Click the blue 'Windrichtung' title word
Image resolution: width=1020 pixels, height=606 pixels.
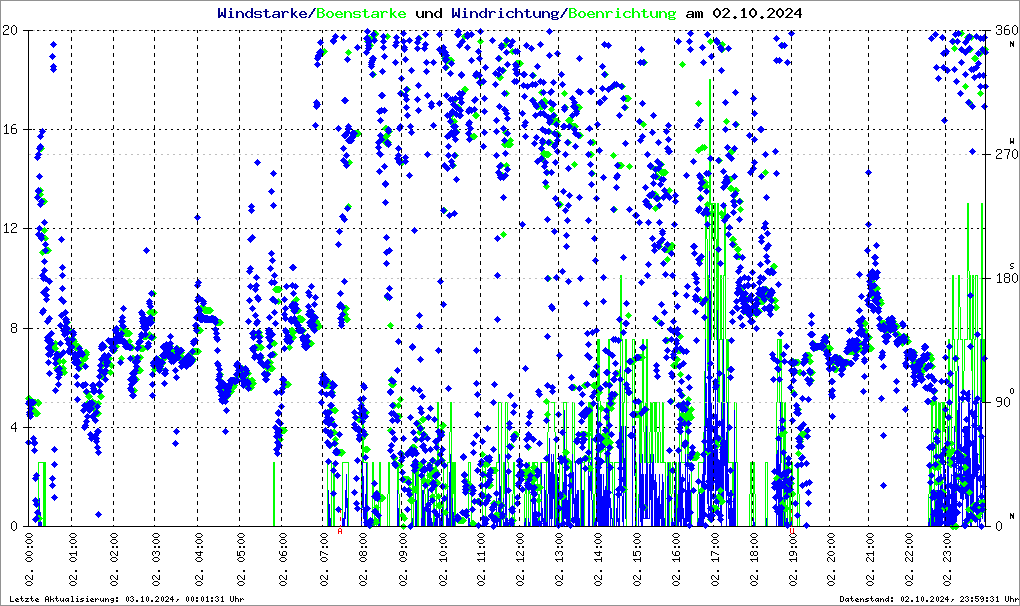tap(505, 14)
